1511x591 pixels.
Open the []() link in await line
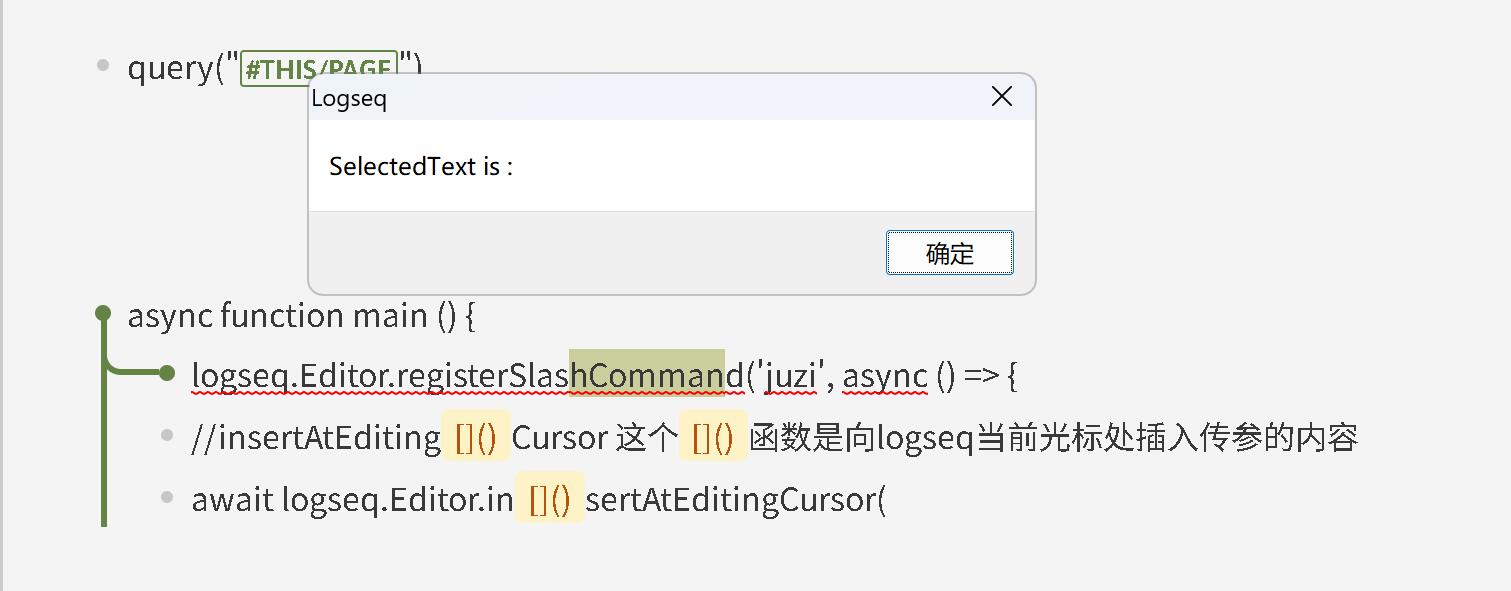pos(549,500)
